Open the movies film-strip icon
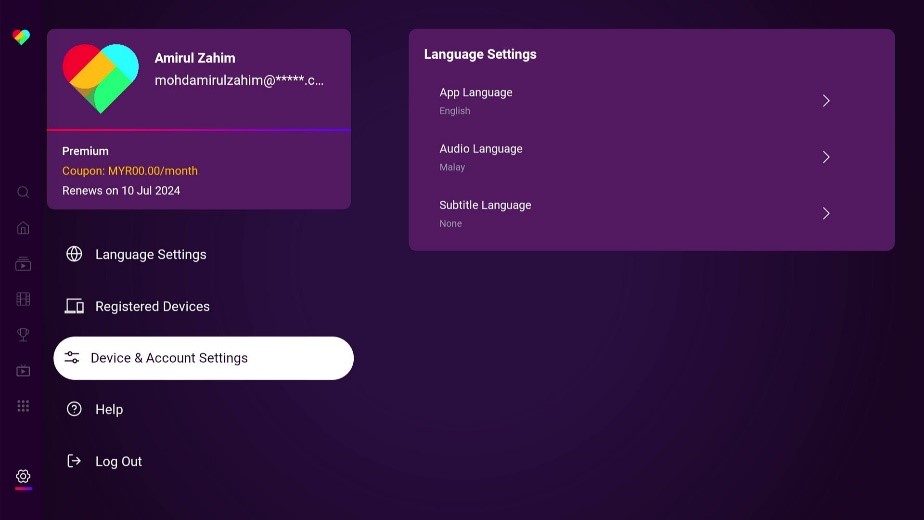The image size is (924, 520). pyautogui.click(x=23, y=299)
